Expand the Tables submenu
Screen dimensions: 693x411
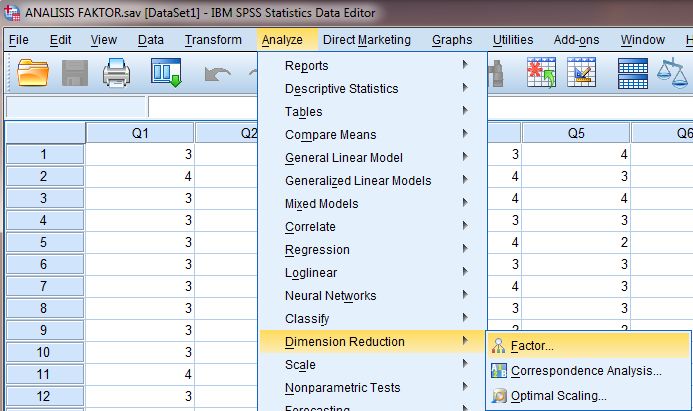tap(372, 111)
